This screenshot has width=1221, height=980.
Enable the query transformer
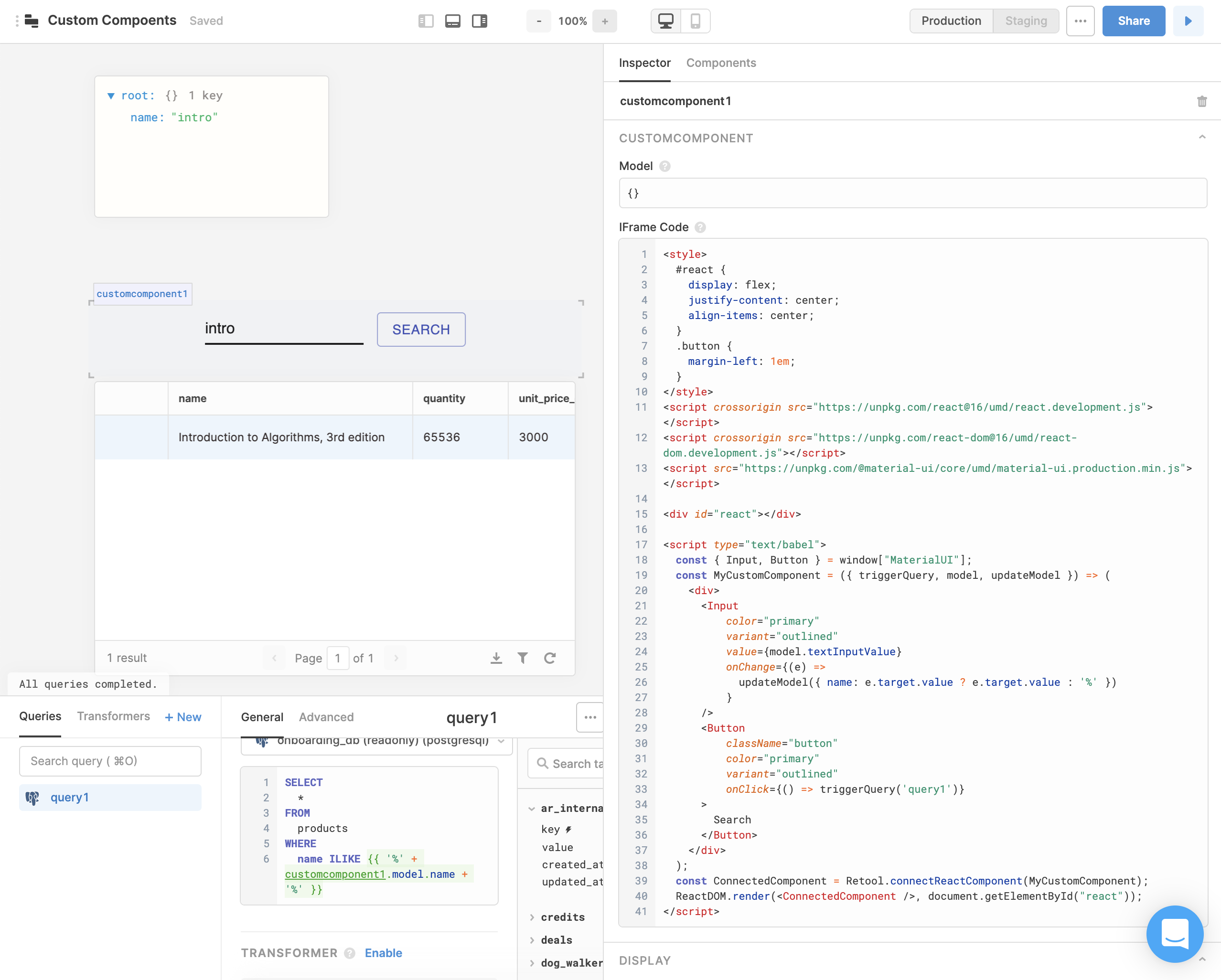(384, 953)
